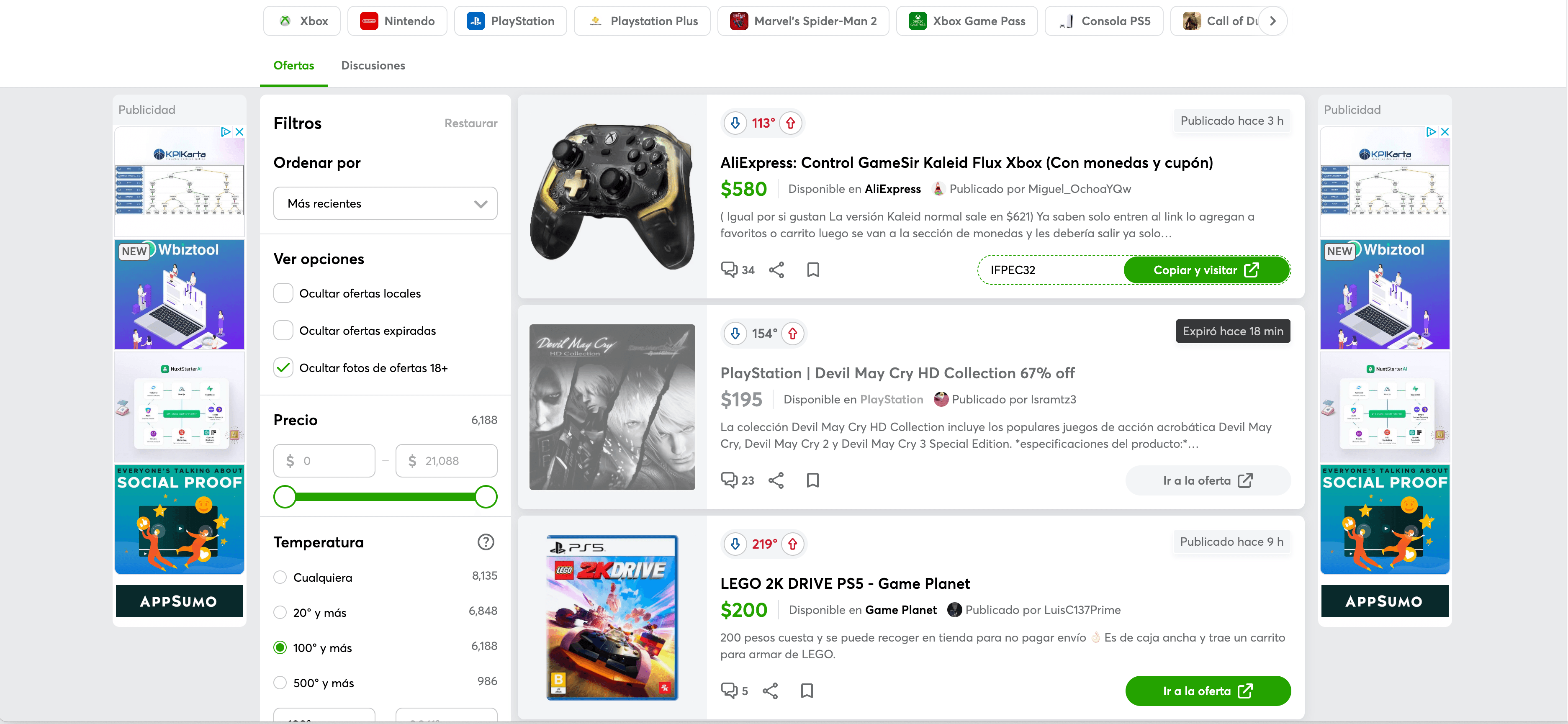Bookmark the LEGO 2K Drive deal
This screenshot has height=724, width=1568.
(x=807, y=691)
